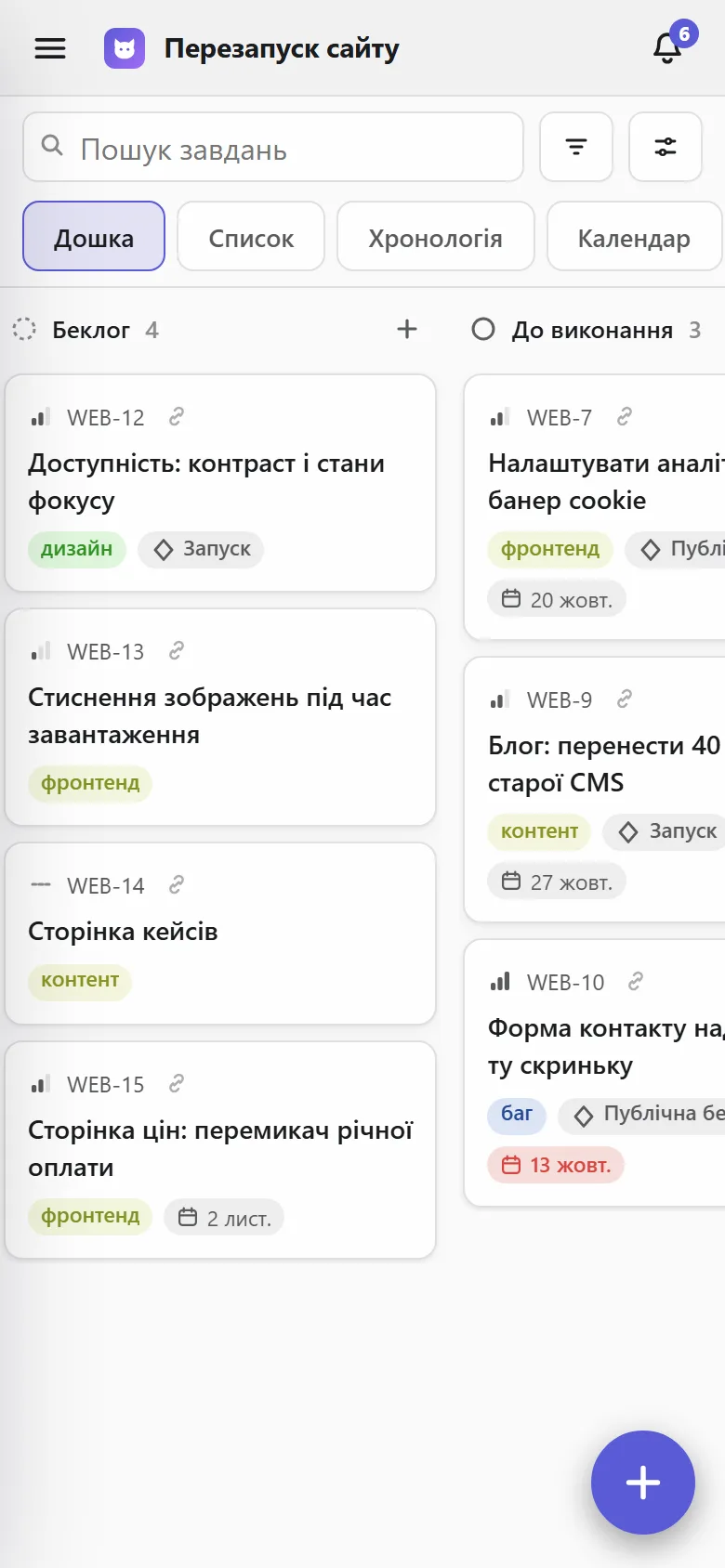Focus the Пошук завдань search field
The width and height of the screenshot is (725, 1568).
[x=273, y=147]
